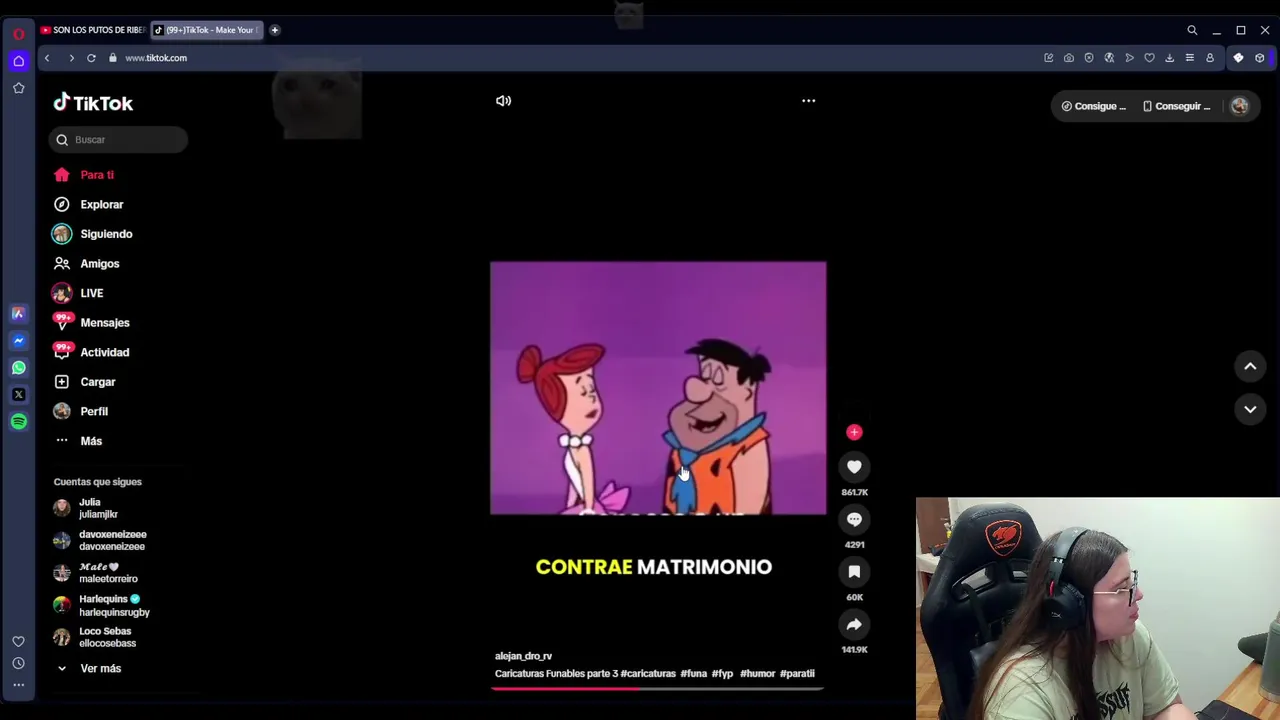Screen dimensions: 1280x720
Task: Open the Opera sidebar three-dot settings
Action: (18, 685)
